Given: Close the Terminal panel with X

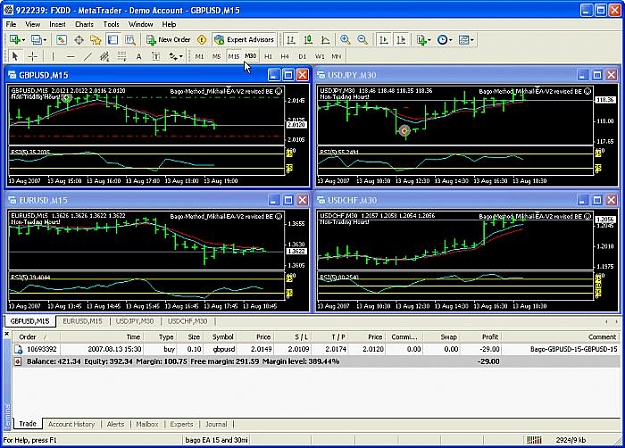Looking at the screenshot, I should (7, 334).
